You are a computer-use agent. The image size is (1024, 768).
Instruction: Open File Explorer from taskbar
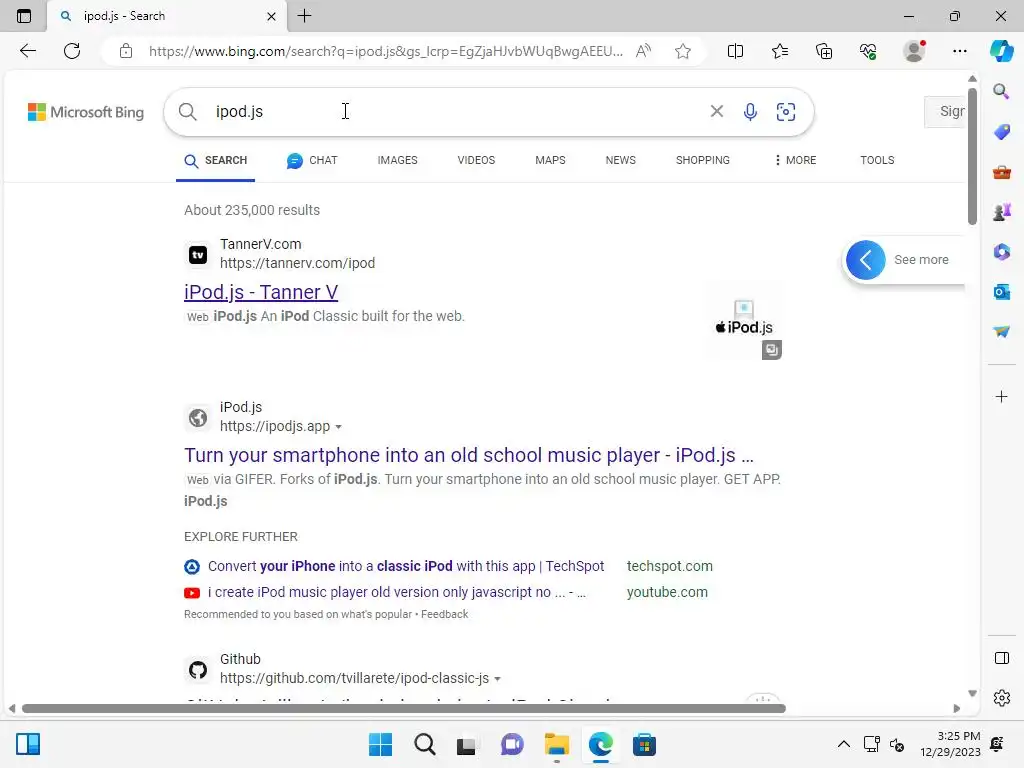[x=556, y=744]
